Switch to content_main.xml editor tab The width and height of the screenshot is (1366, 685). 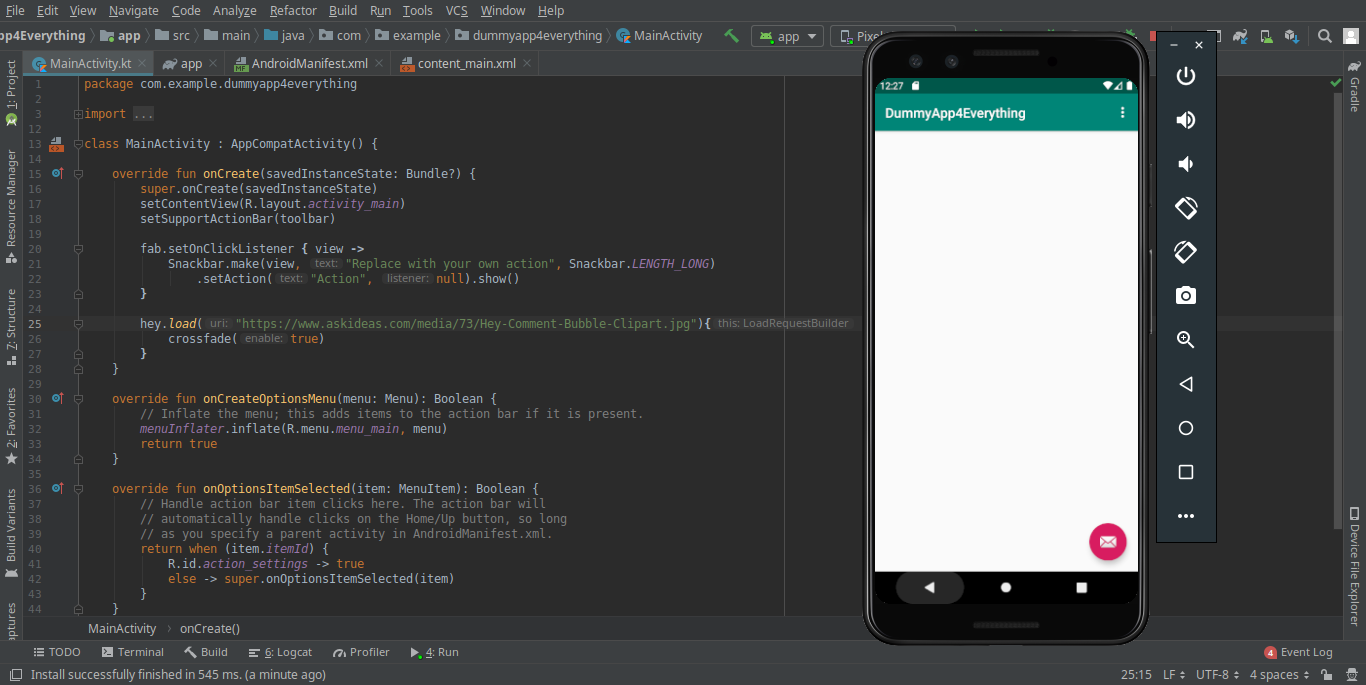(466, 63)
